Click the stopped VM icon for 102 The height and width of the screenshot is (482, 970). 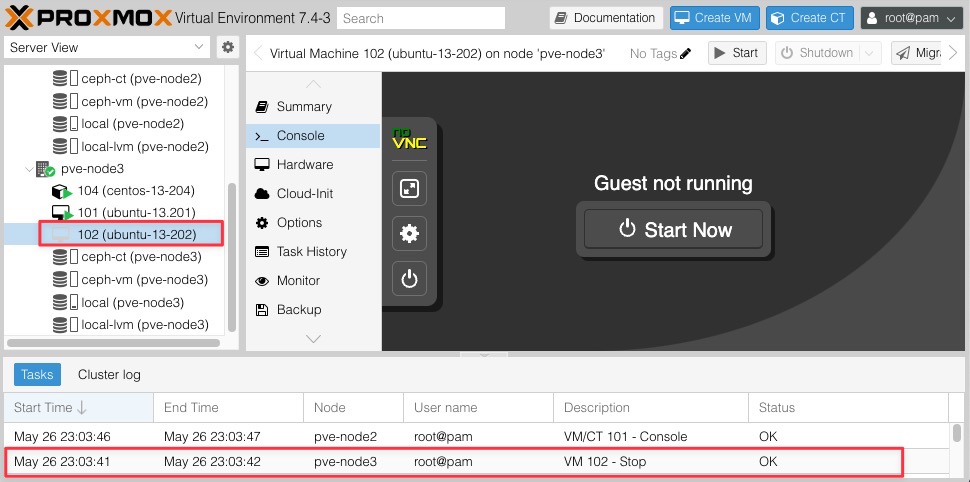[61, 235]
